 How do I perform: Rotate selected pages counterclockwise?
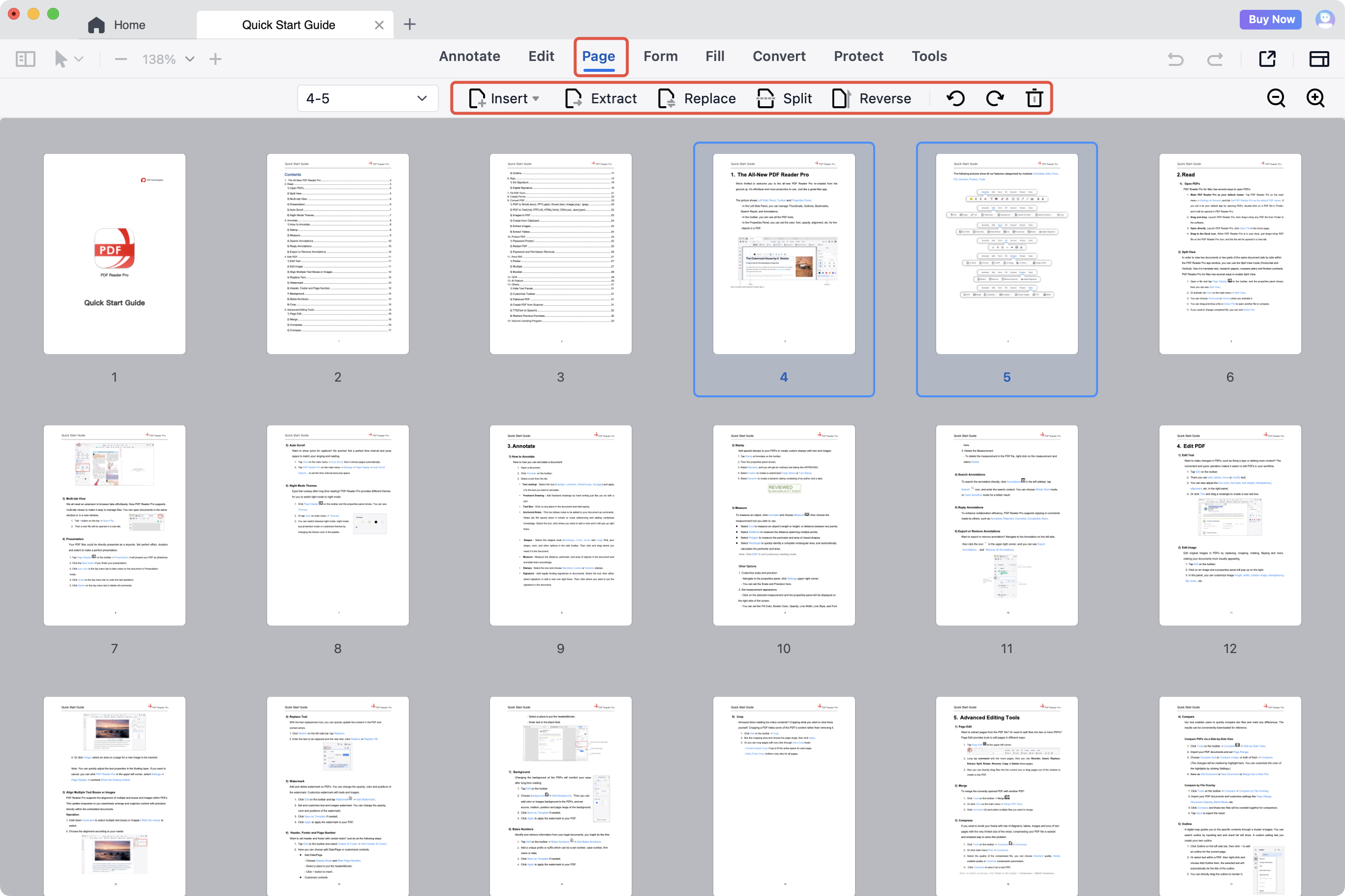[x=955, y=98]
